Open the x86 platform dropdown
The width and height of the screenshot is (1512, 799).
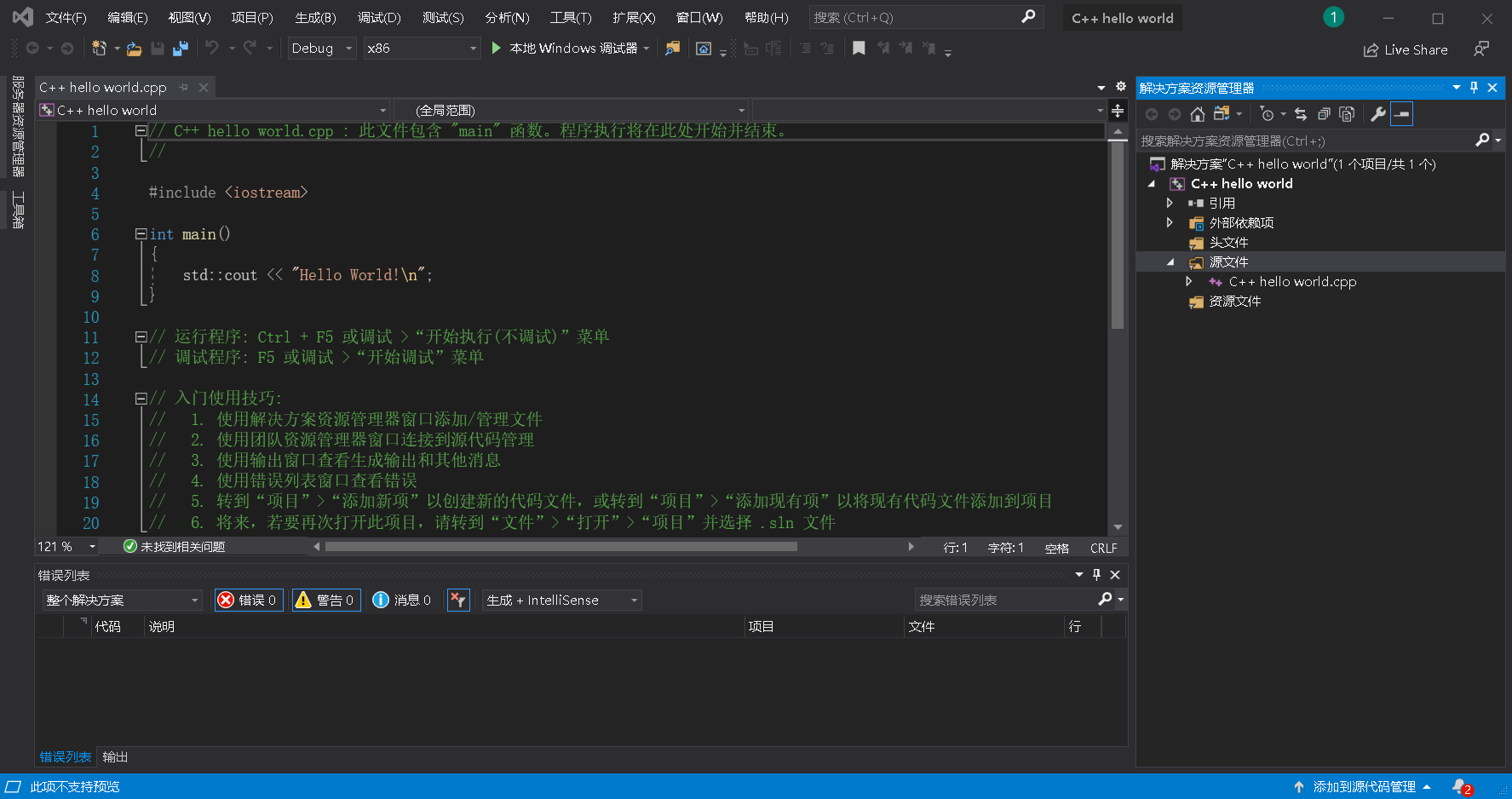[x=422, y=49]
